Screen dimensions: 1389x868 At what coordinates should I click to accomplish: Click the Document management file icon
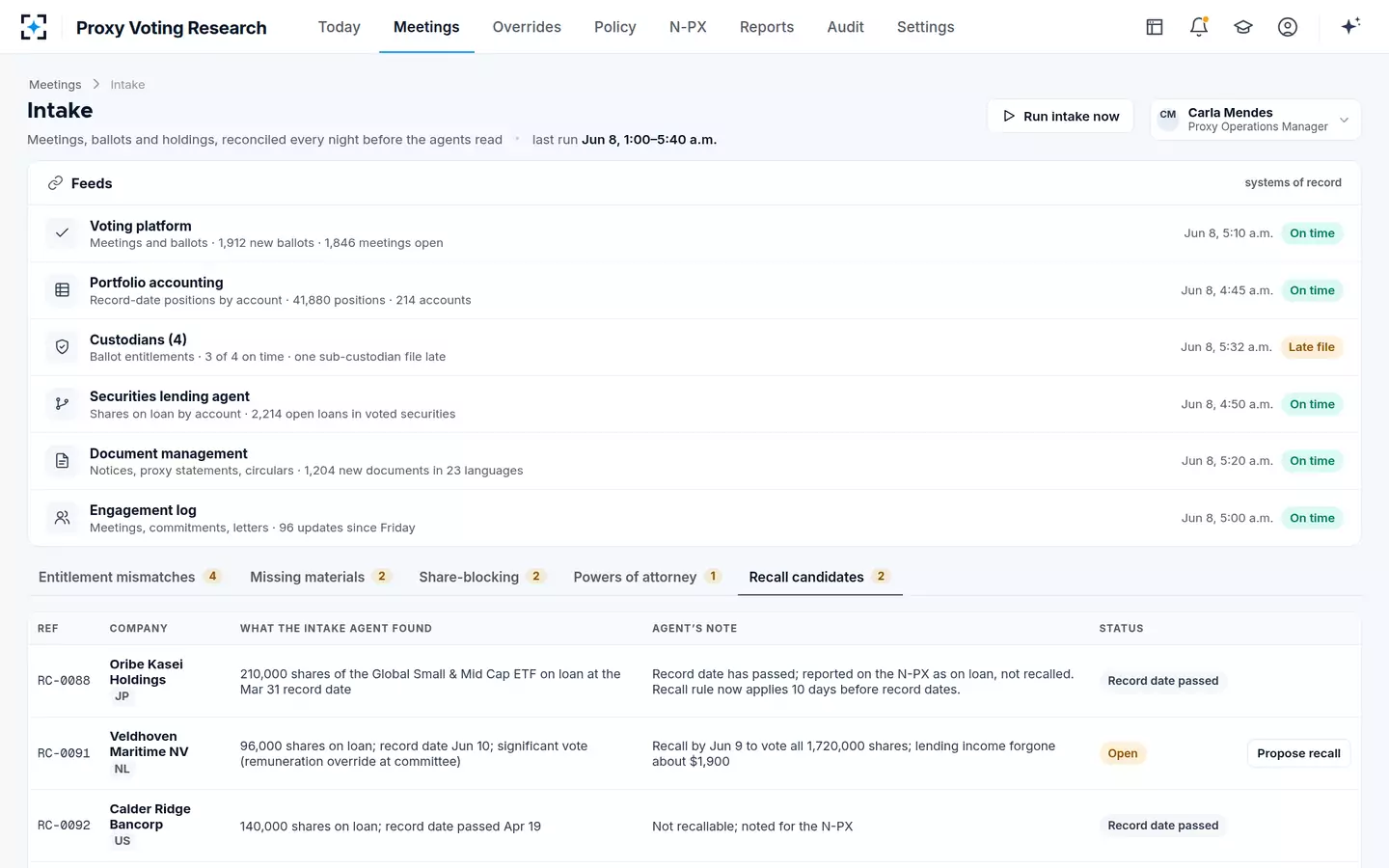coord(62,461)
